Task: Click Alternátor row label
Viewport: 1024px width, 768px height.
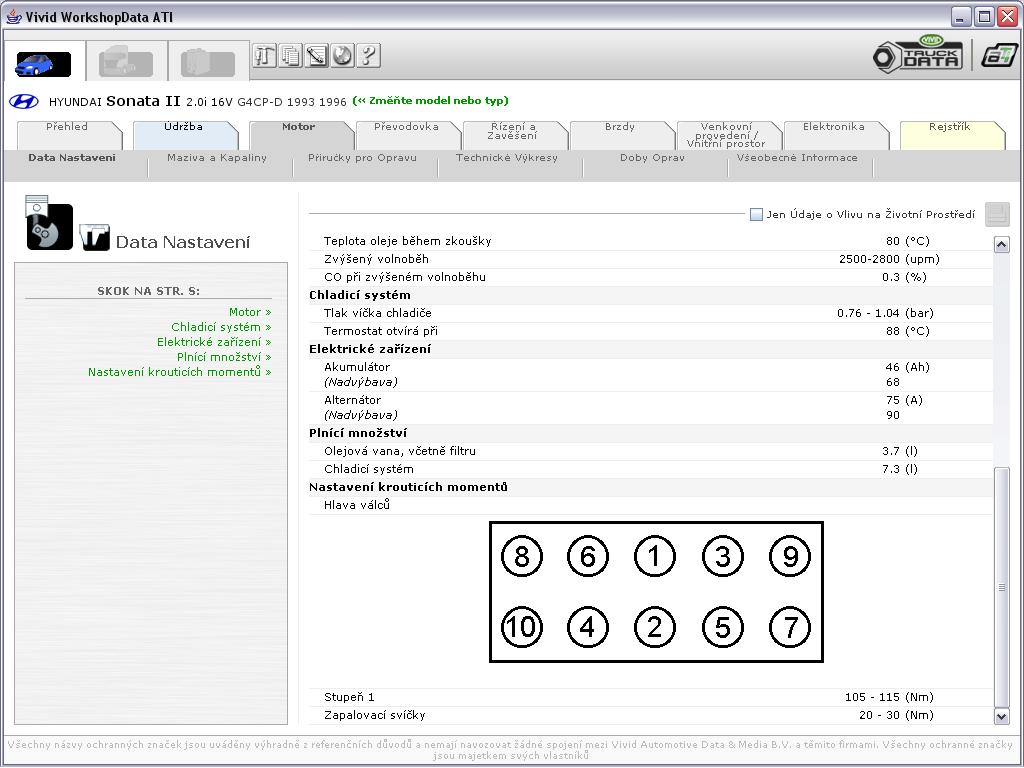Action: click(352, 400)
